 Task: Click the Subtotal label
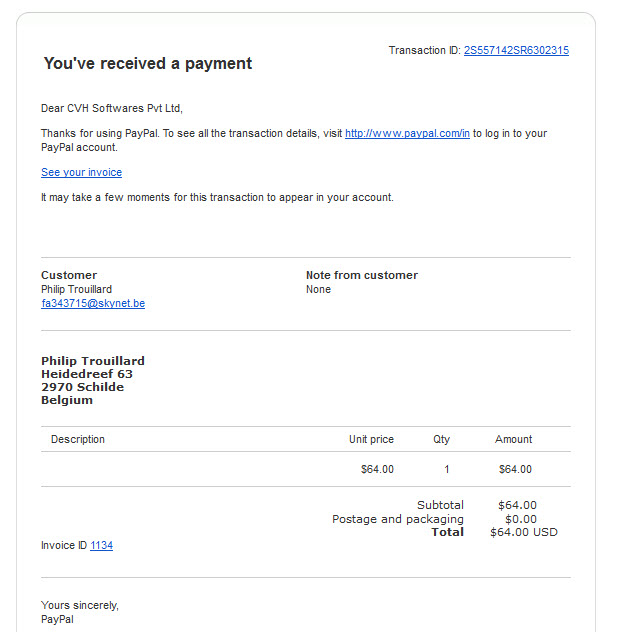pyautogui.click(x=440, y=505)
